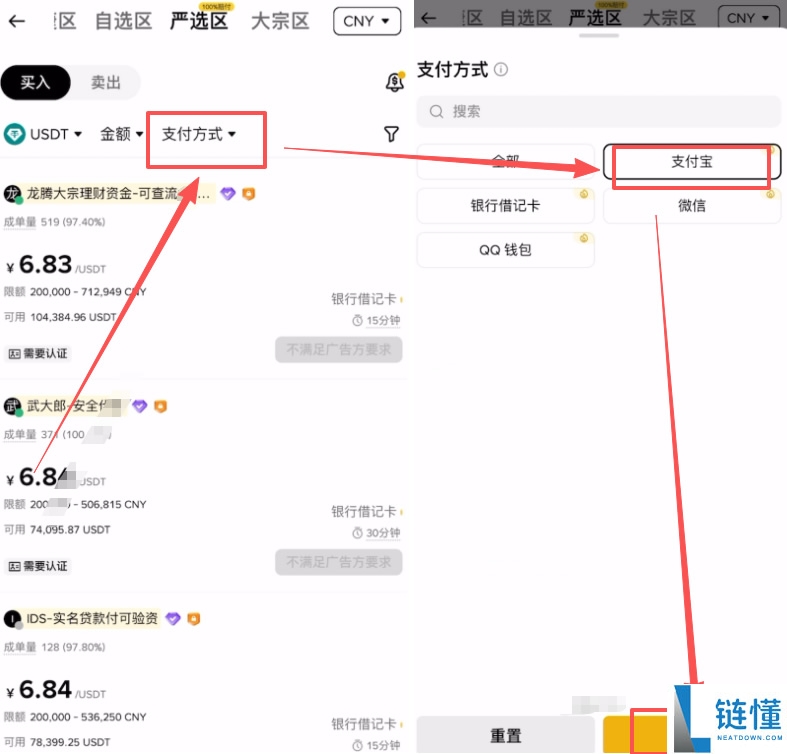Switch to 严选区 tab on left screen
Viewport: 787px width, 754px height.
point(199,21)
